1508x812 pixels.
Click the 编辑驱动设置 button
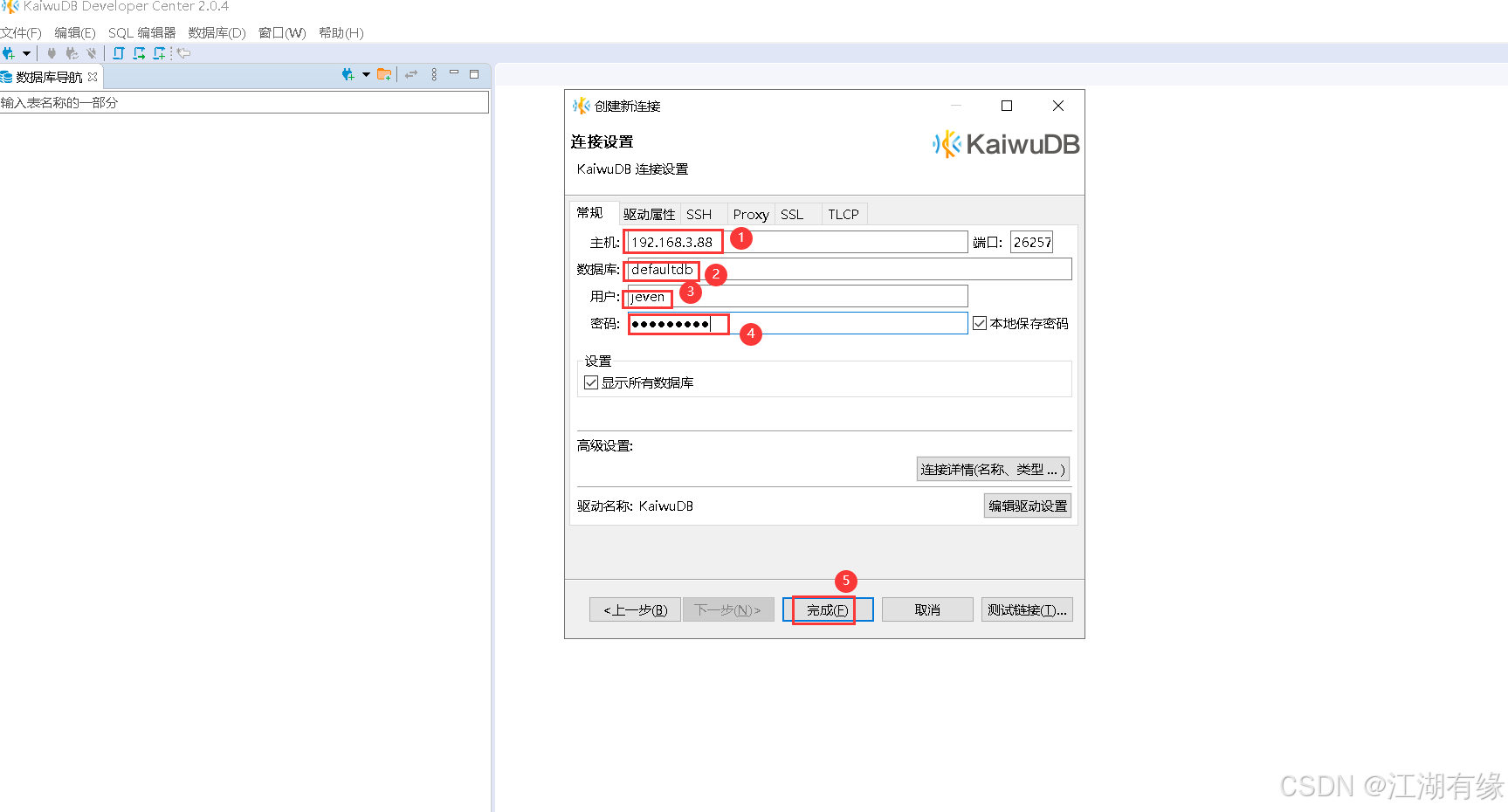(x=1028, y=506)
